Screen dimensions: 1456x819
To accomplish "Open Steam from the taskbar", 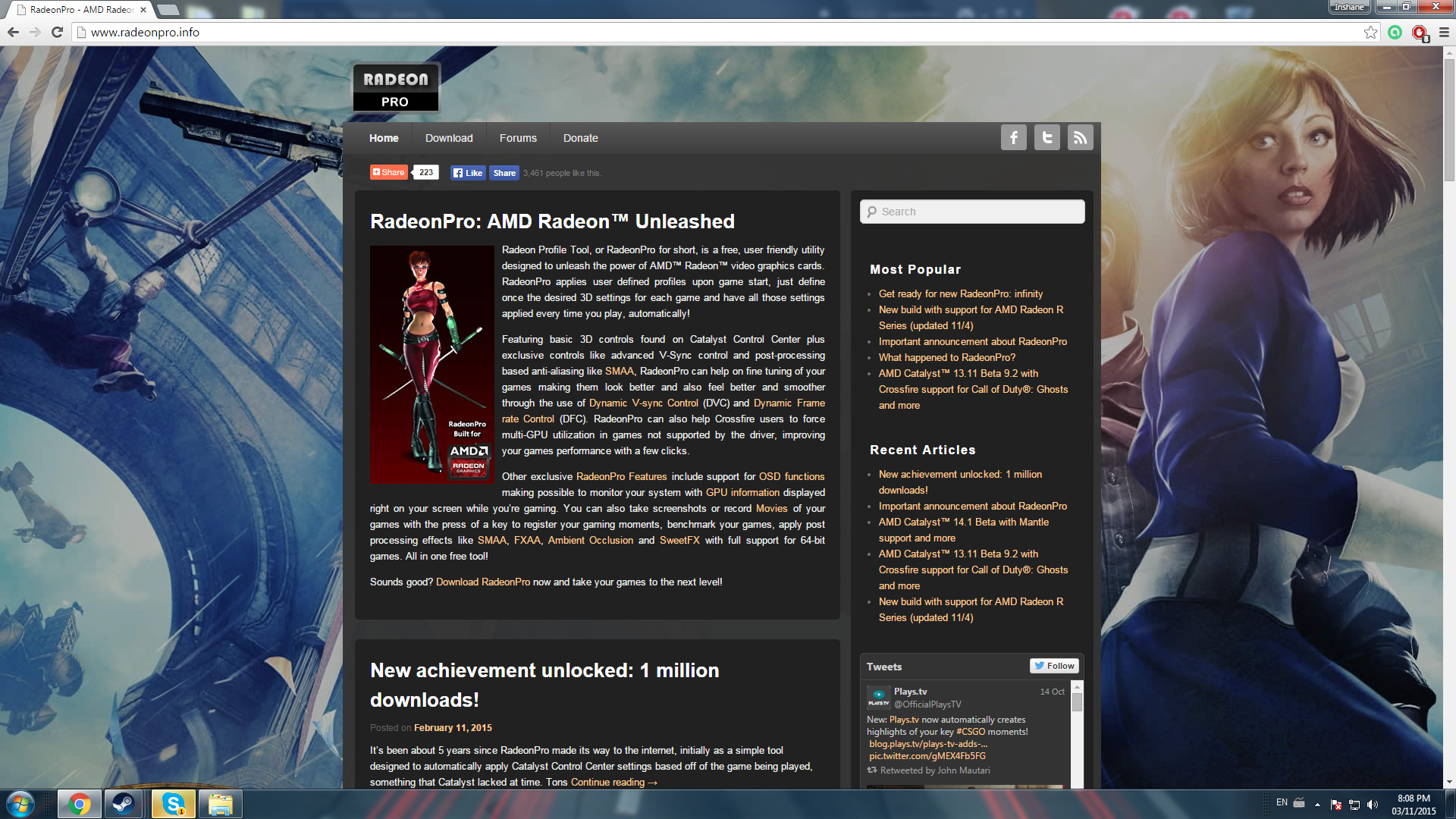I will click(x=123, y=804).
